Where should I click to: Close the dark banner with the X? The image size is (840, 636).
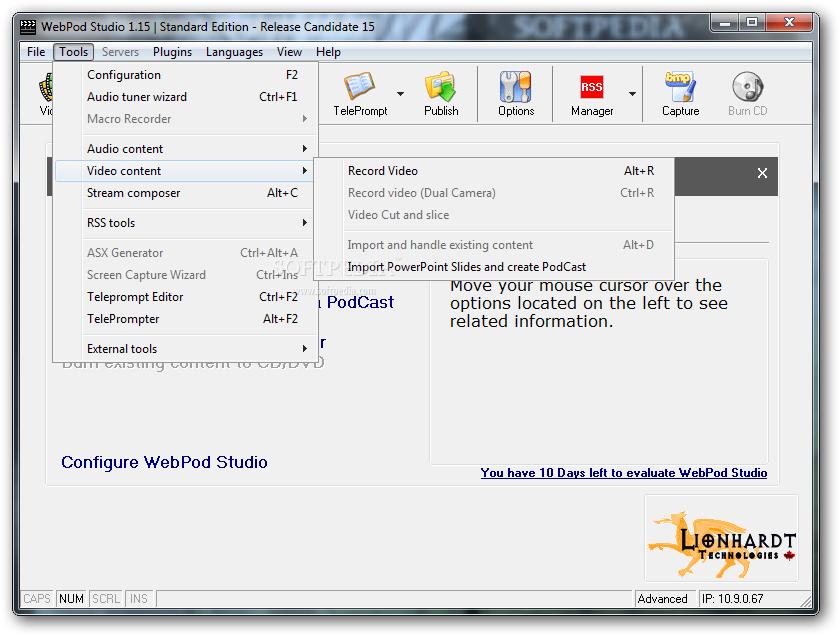click(762, 173)
